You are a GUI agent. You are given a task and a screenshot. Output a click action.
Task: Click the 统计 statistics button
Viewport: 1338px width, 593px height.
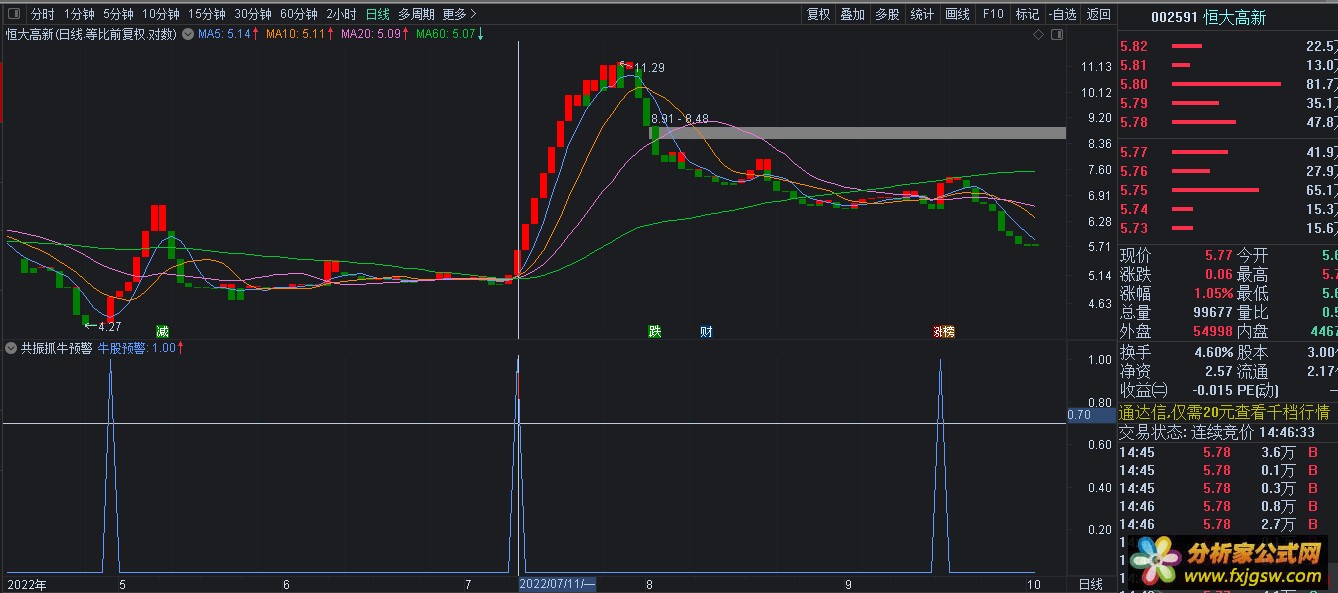pyautogui.click(x=922, y=14)
